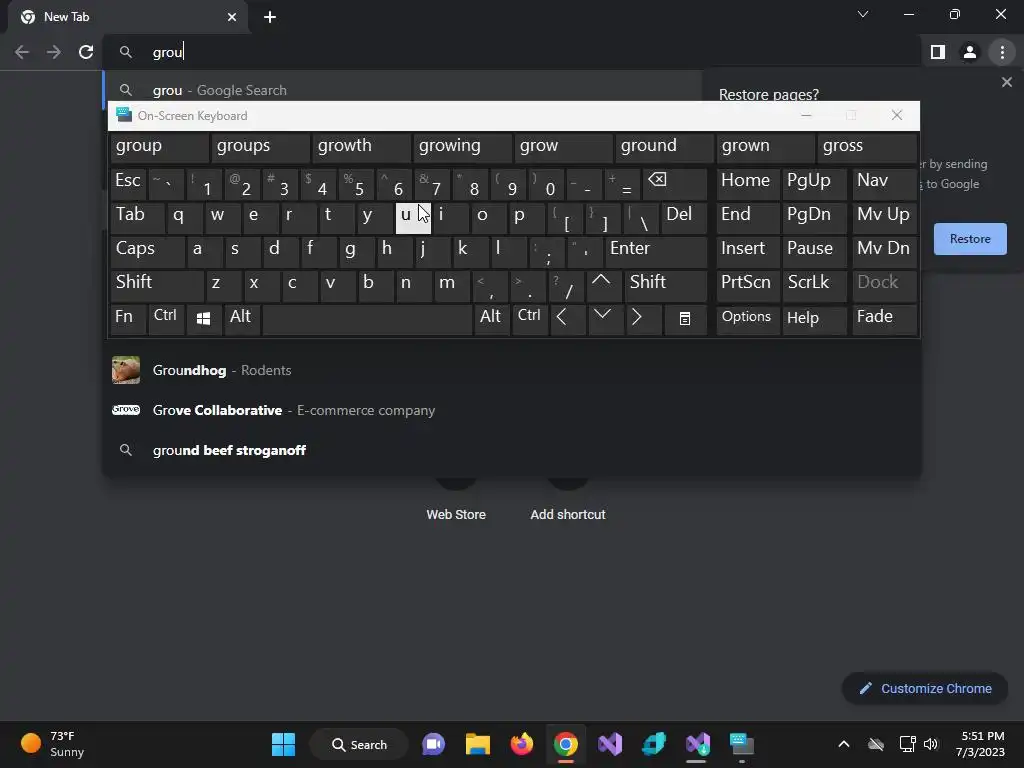Viewport: 1024px width, 768px height.
Task: Open Chrome three-dot menu
Action: [x=1002, y=52]
